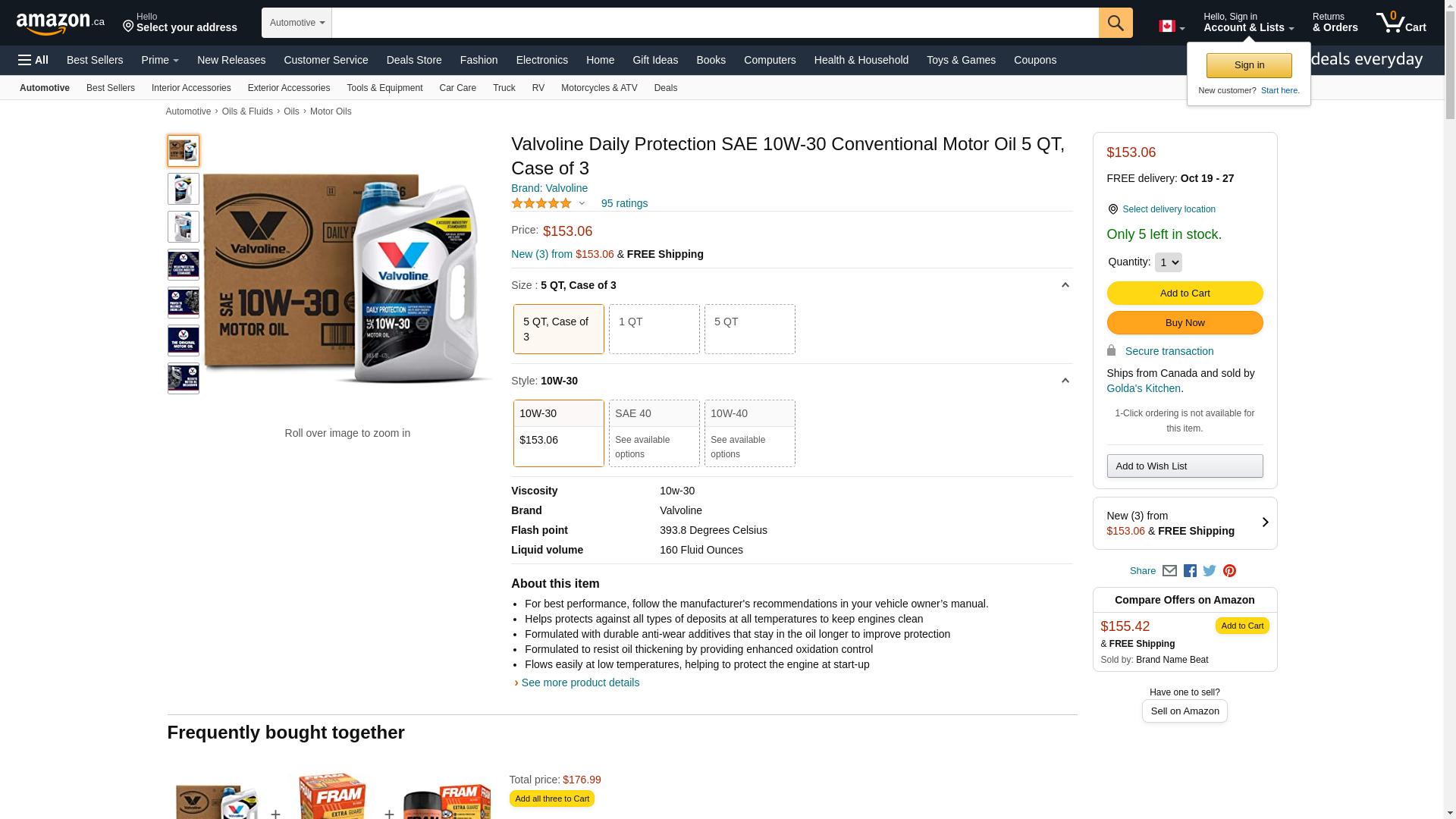Collapse the Size options section arrow

[x=1065, y=285]
